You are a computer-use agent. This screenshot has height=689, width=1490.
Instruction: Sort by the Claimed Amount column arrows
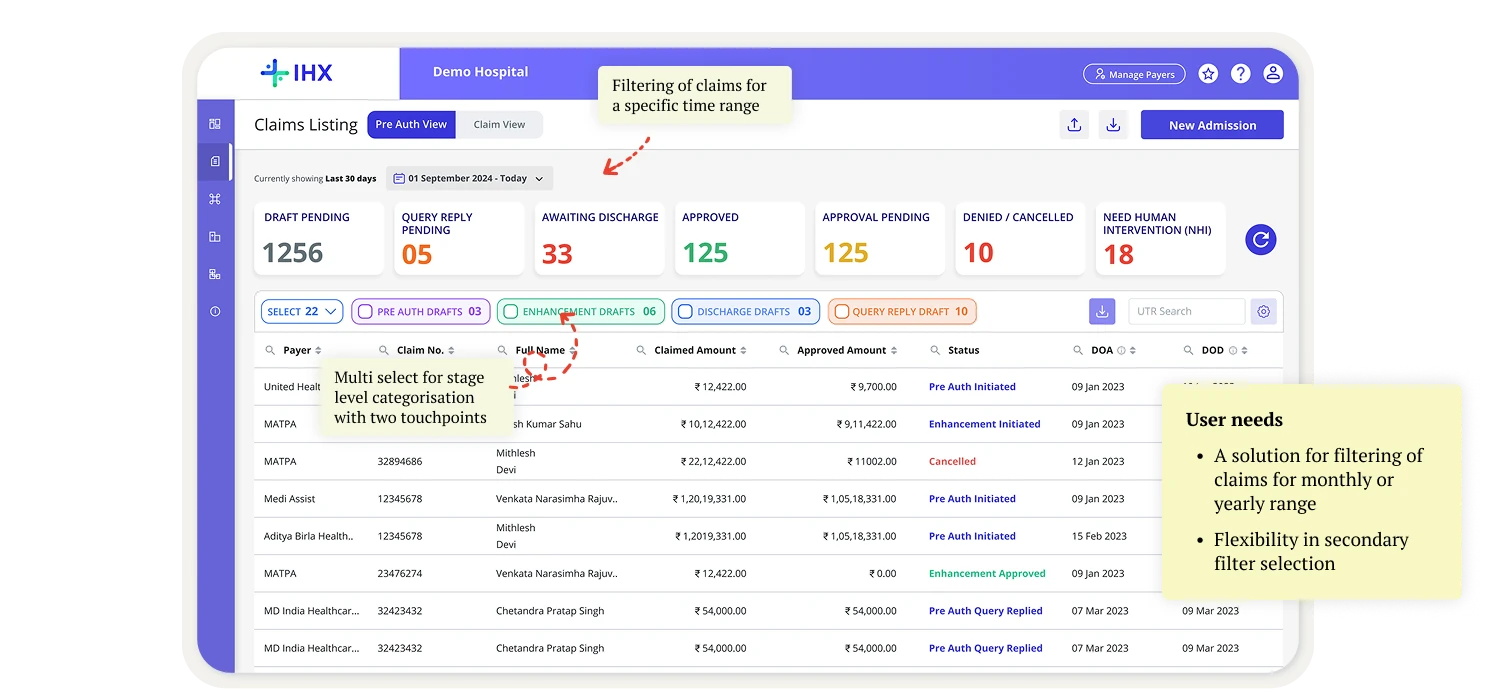(745, 351)
